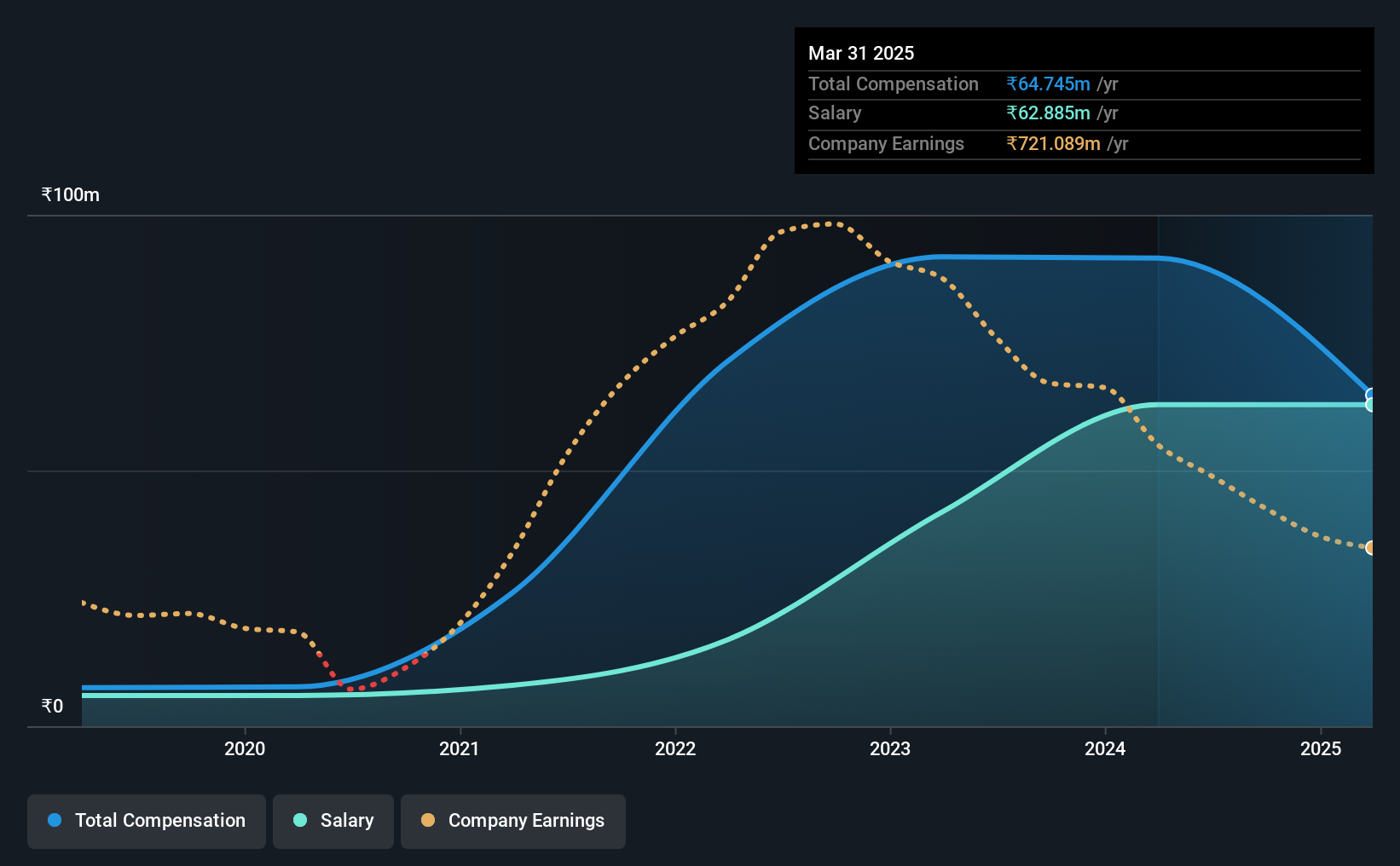Click the Mar 31 2025 tooltip header

[861, 53]
